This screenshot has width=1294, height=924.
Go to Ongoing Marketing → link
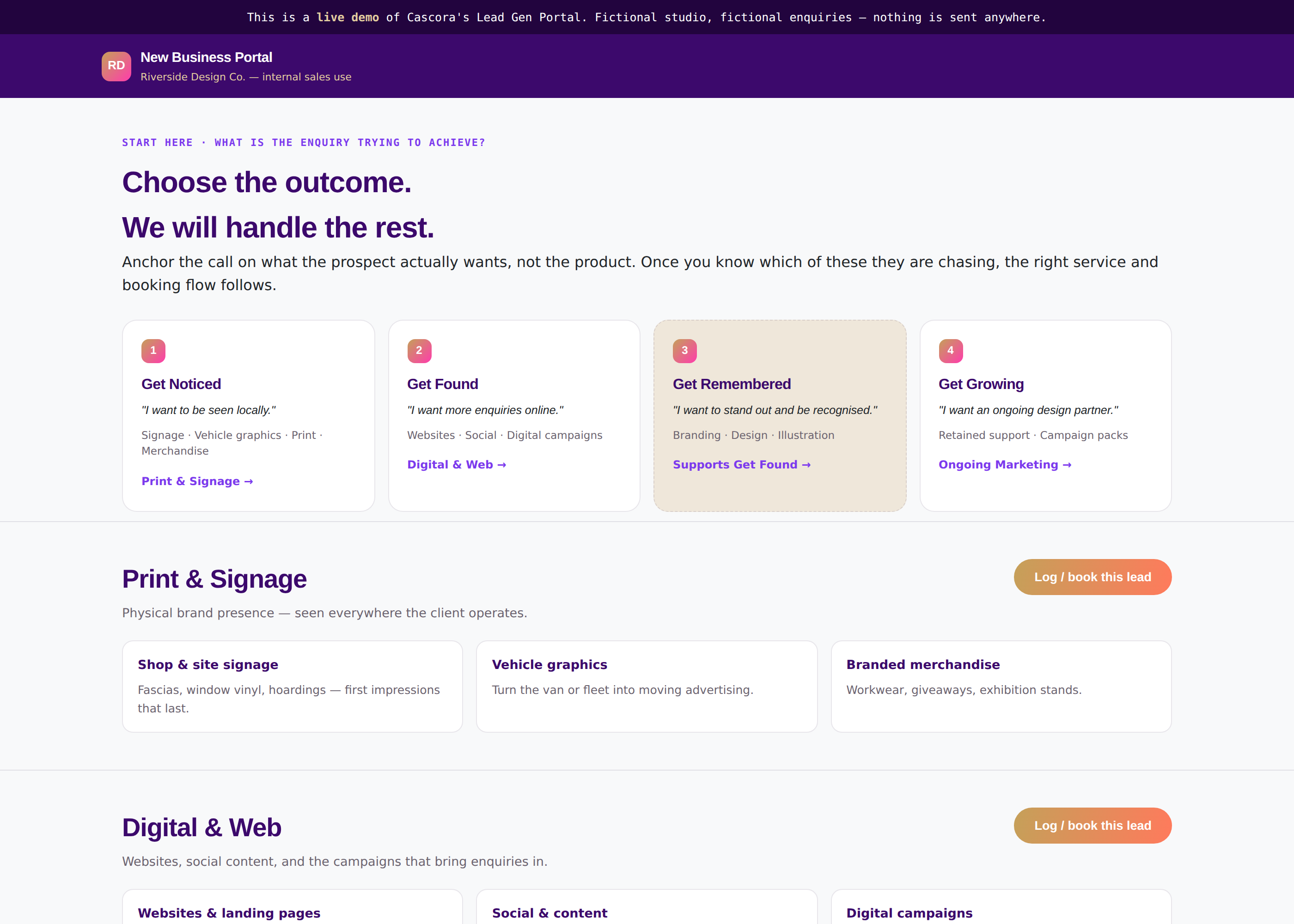[x=1005, y=465]
